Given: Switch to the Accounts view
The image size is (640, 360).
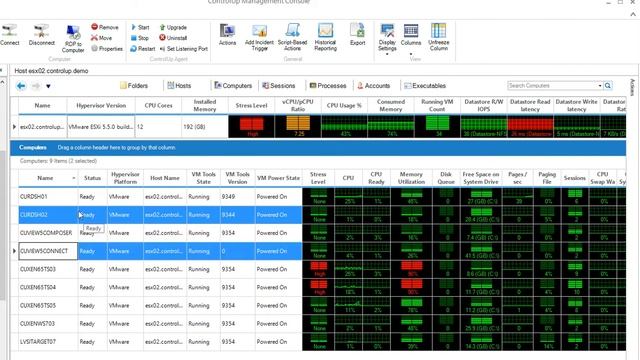Looking at the screenshot, I should [x=373, y=86].
